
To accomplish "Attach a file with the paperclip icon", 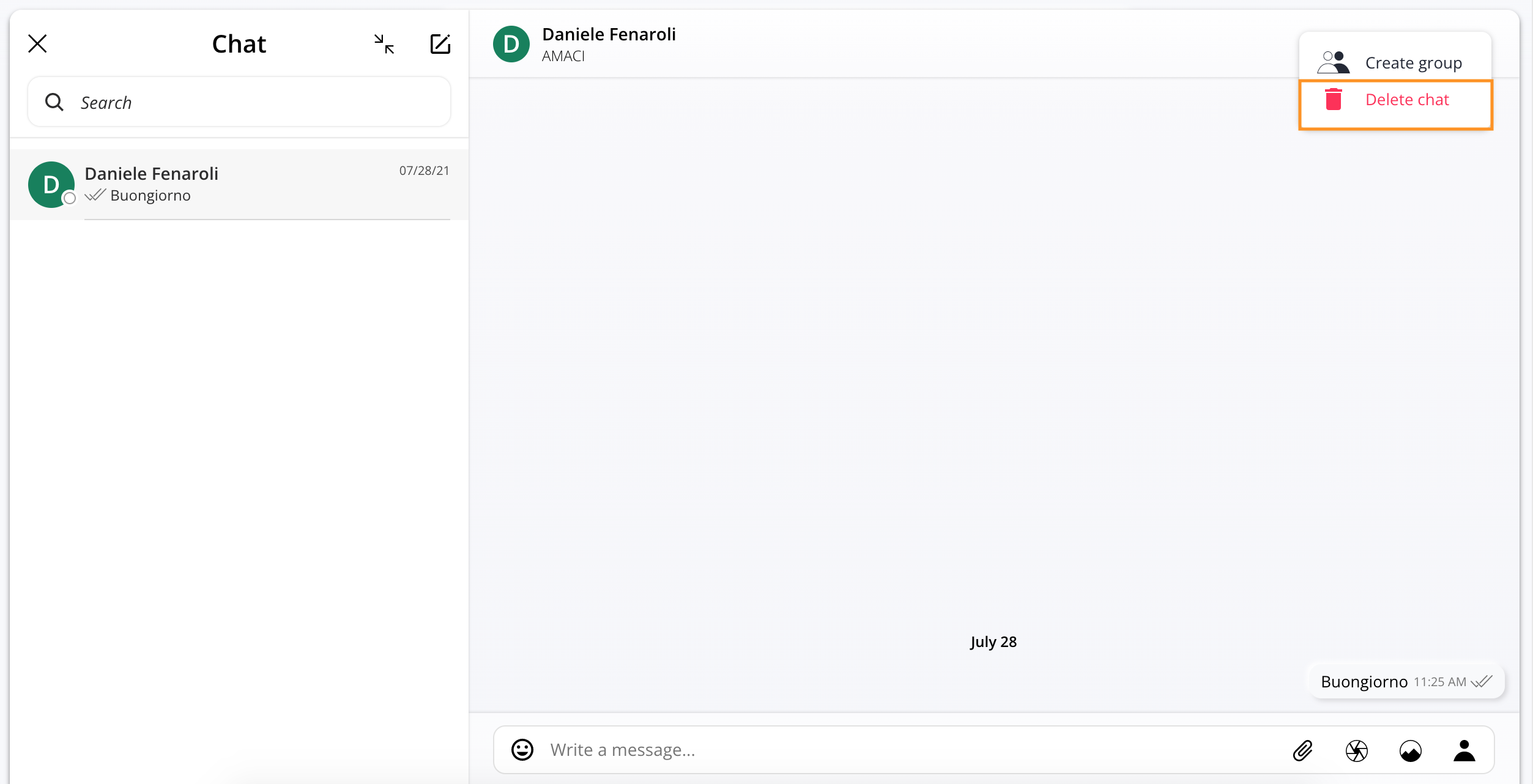I will click(1303, 750).
